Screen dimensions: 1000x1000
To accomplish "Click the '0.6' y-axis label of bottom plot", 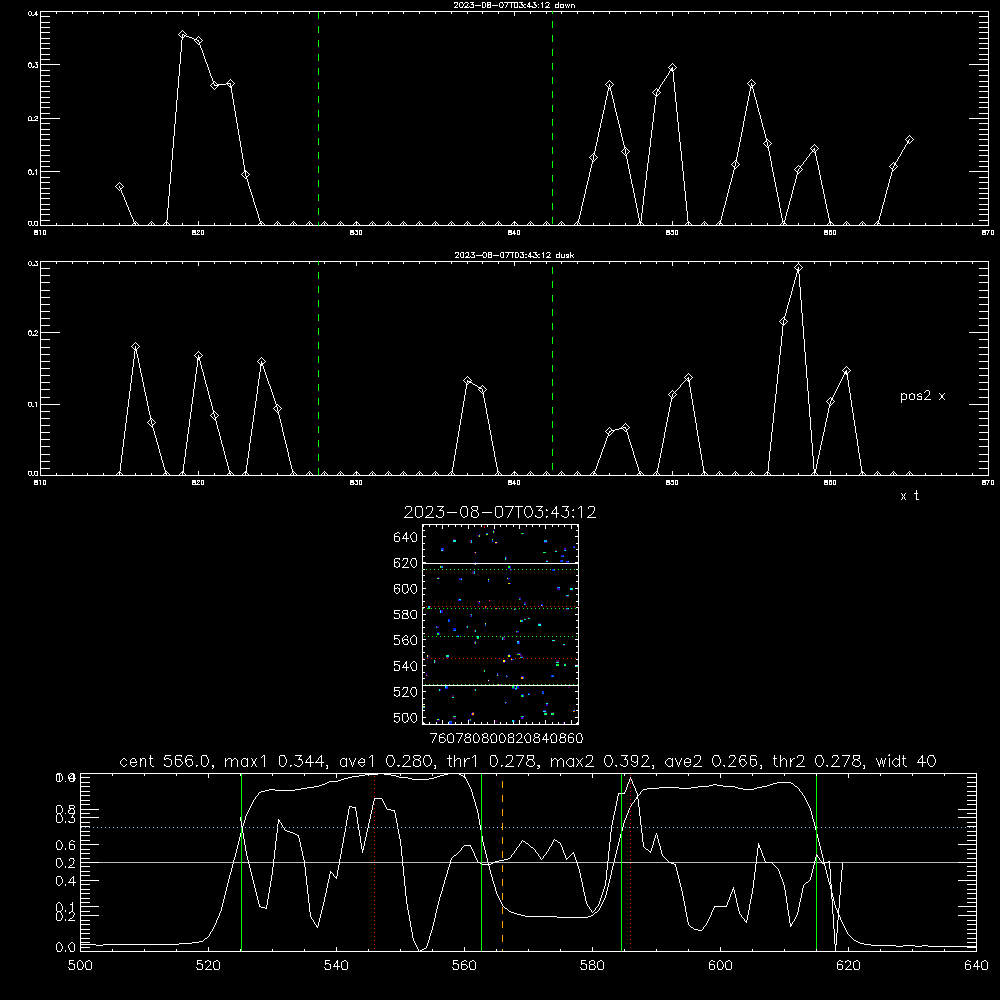I will (x=66, y=845).
